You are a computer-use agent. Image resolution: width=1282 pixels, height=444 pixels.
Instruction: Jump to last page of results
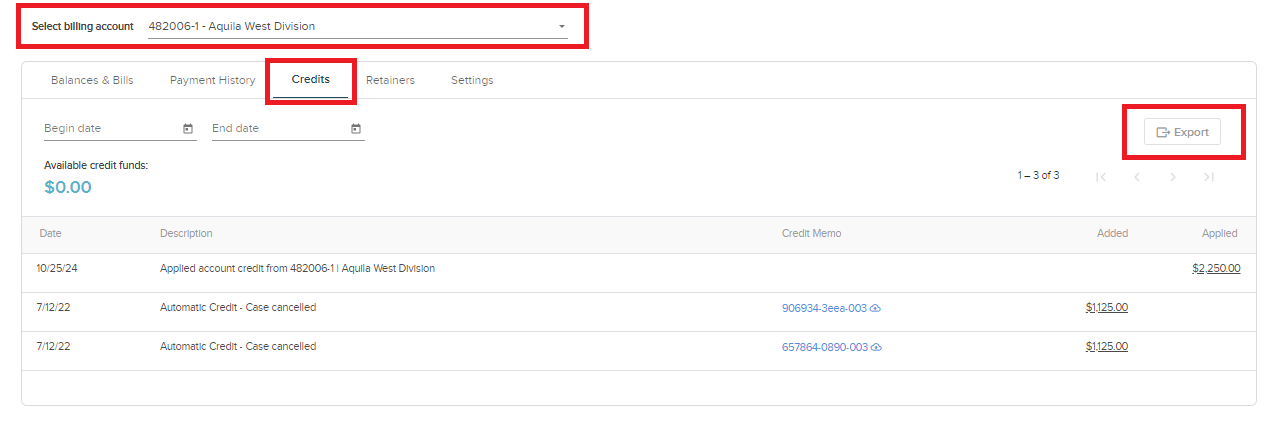[x=1209, y=177]
